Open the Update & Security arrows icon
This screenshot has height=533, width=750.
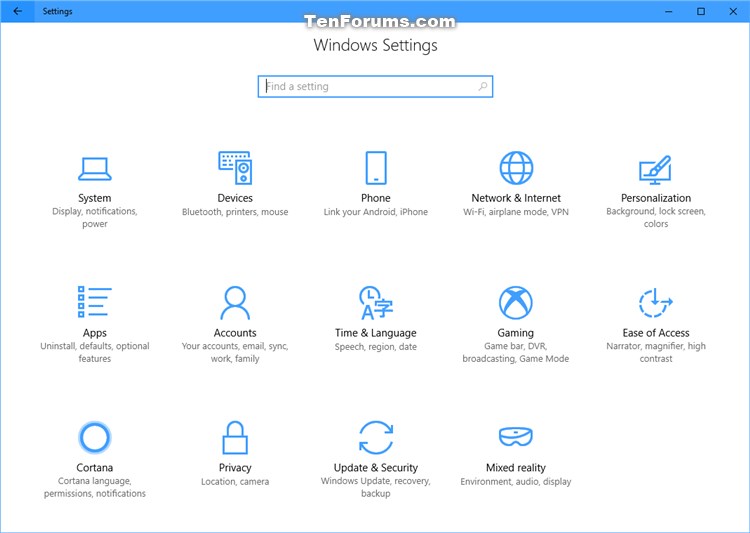click(375, 437)
